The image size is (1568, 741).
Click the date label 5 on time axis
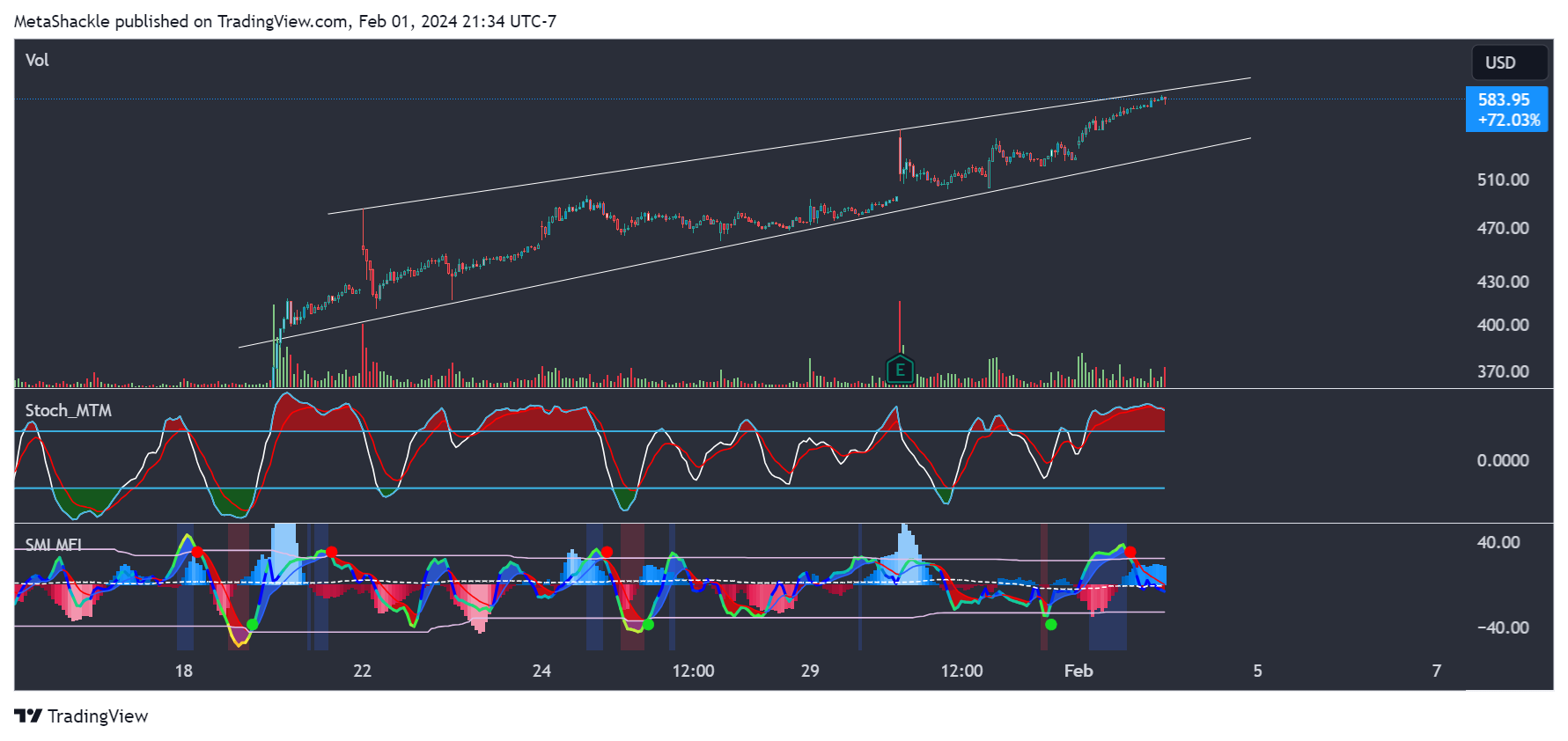[1257, 671]
